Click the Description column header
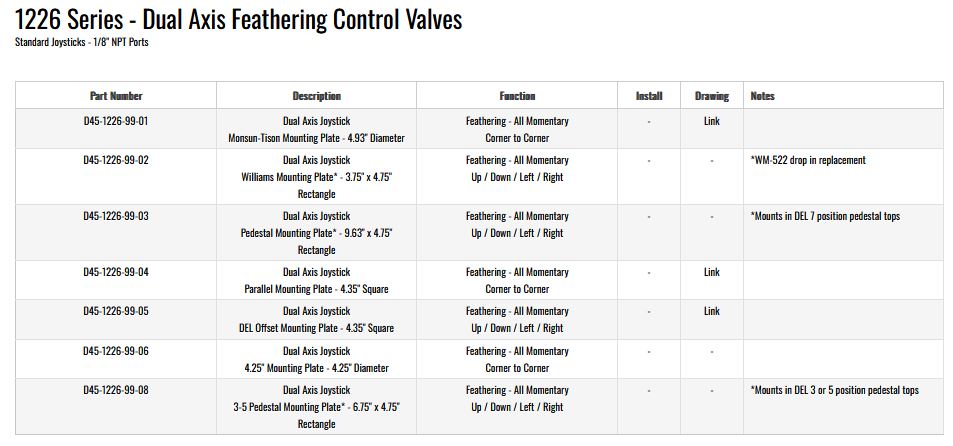 [x=316, y=96]
